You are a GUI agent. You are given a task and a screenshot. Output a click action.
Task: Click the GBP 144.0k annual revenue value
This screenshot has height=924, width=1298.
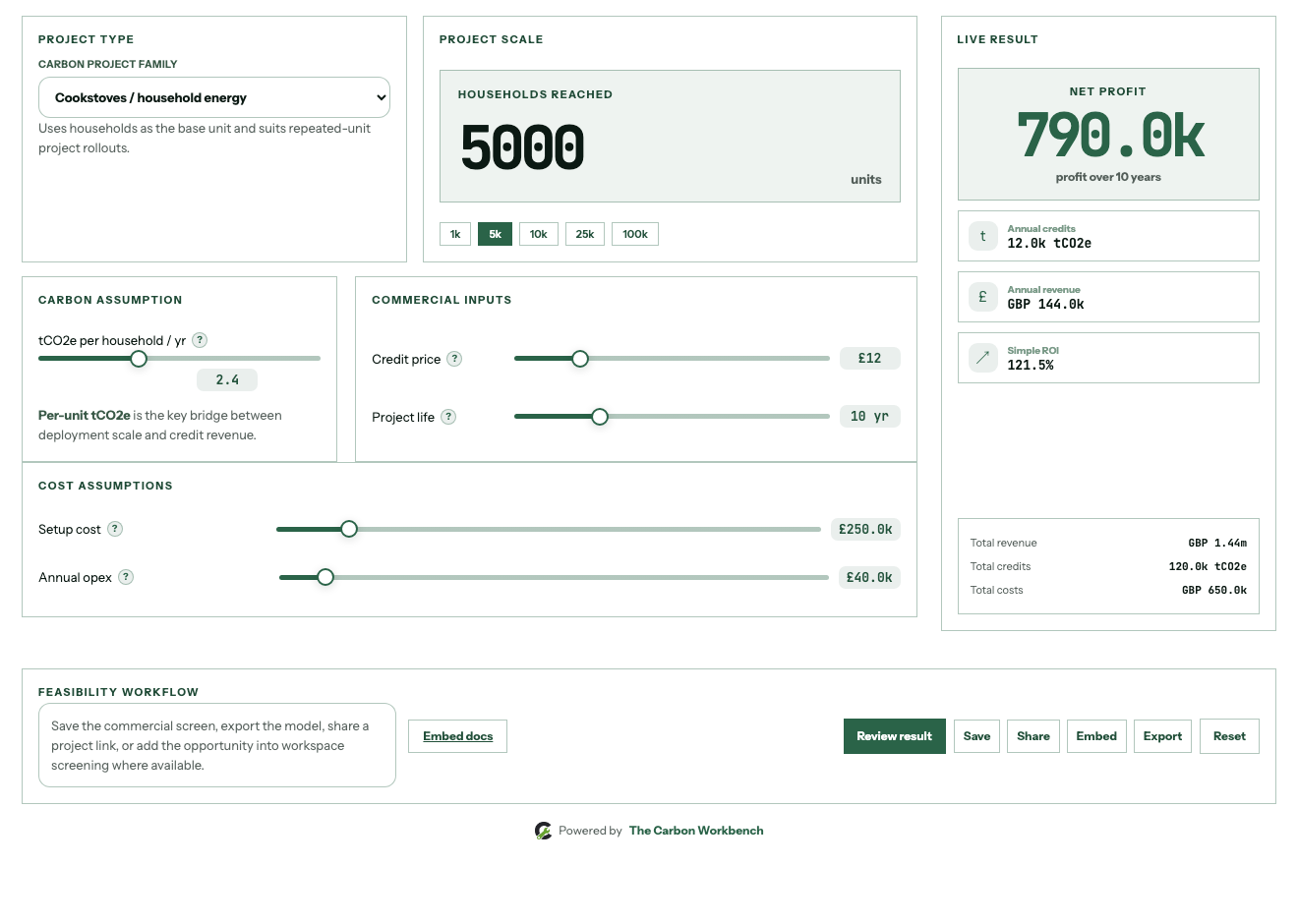(1046, 304)
